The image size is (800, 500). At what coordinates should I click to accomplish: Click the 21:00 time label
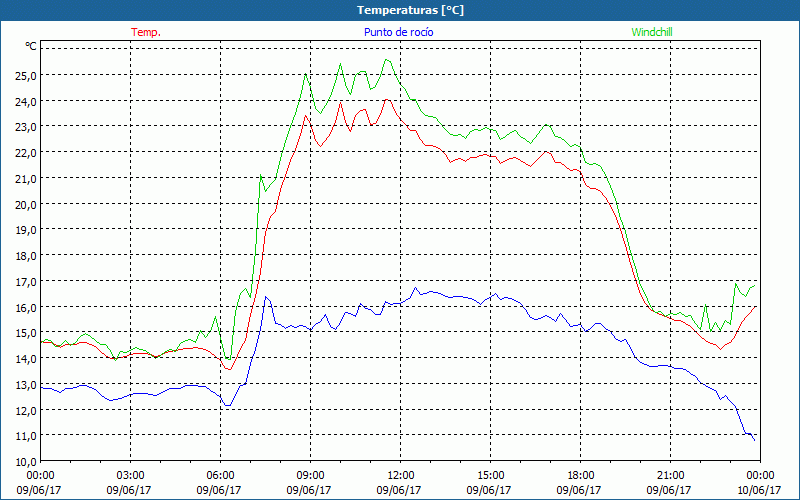point(670,475)
